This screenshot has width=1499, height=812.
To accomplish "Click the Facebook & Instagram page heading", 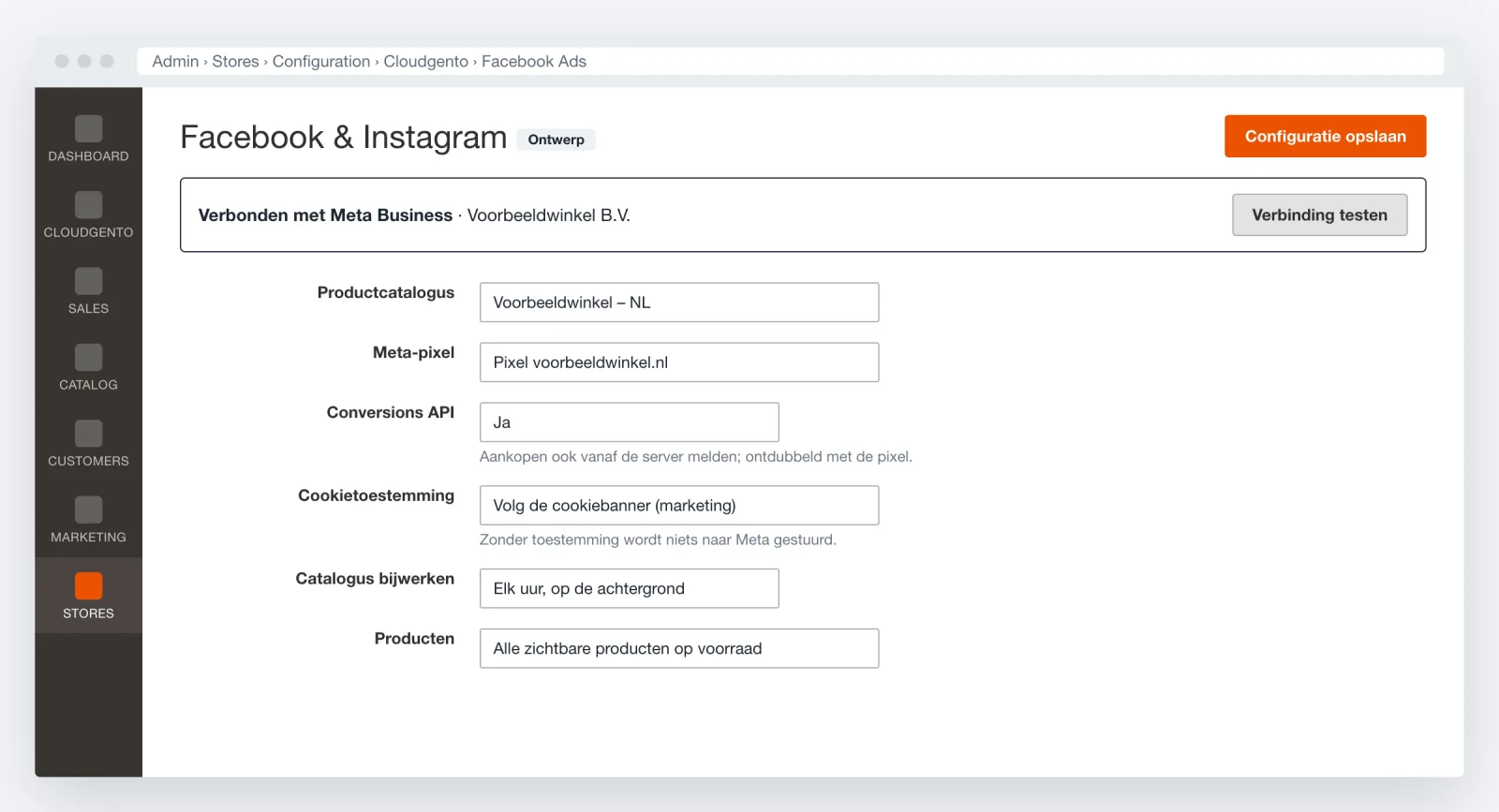I will [x=343, y=137].
